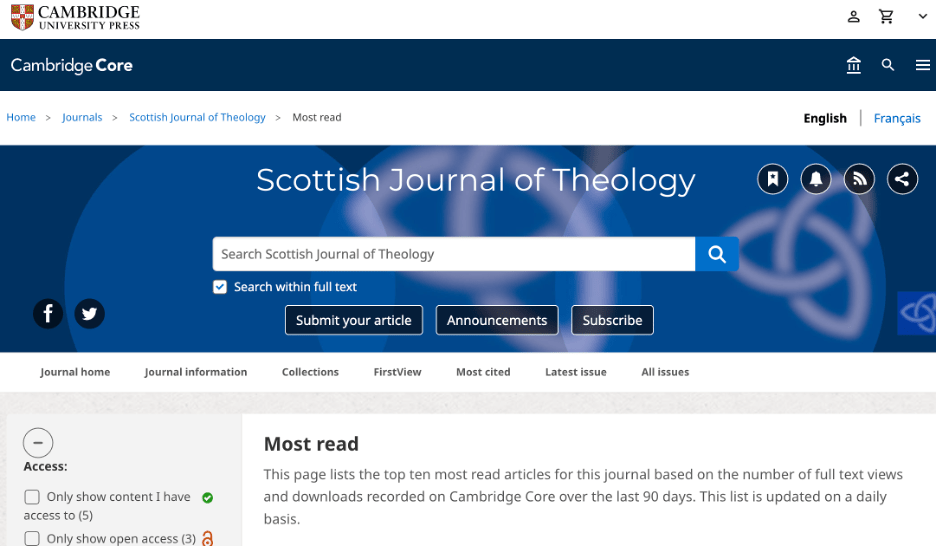The width and height of the screenshot is (936, 546).
Task: Open the Latest issue tab
Action: tap(575, 372)
